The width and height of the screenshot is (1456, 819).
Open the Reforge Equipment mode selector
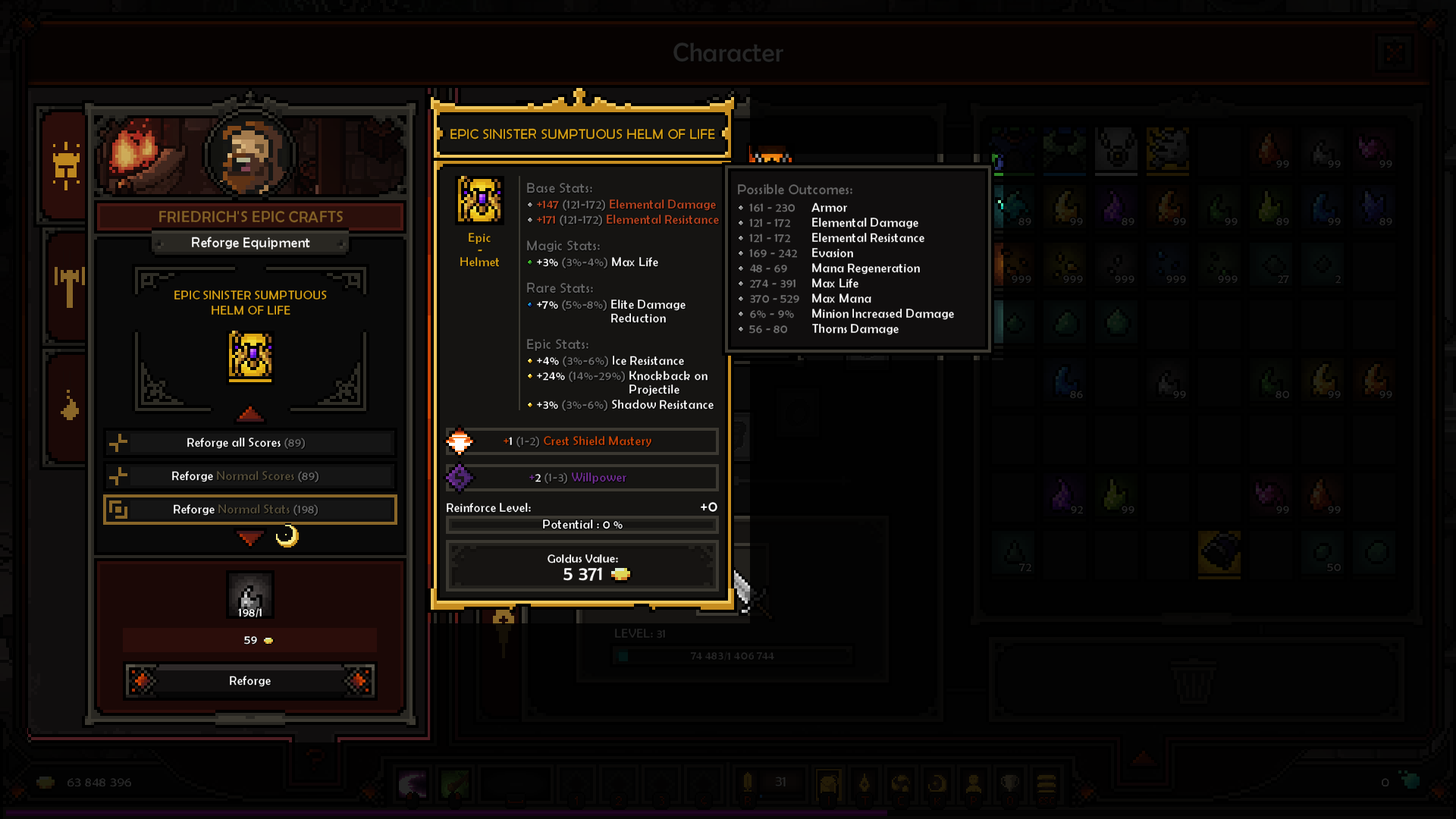(250, 243)
